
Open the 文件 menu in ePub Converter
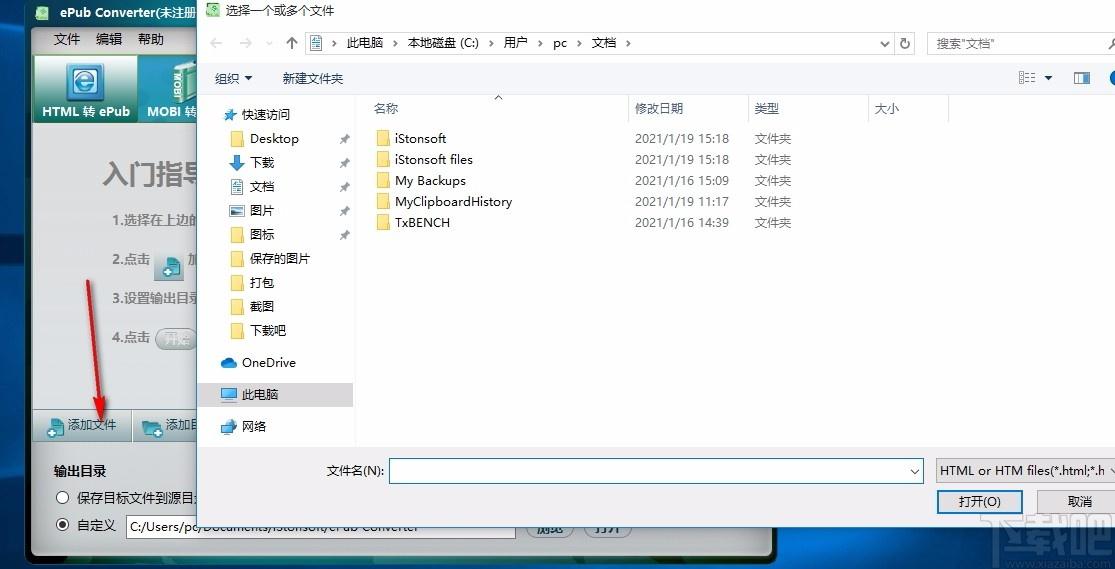67,39
